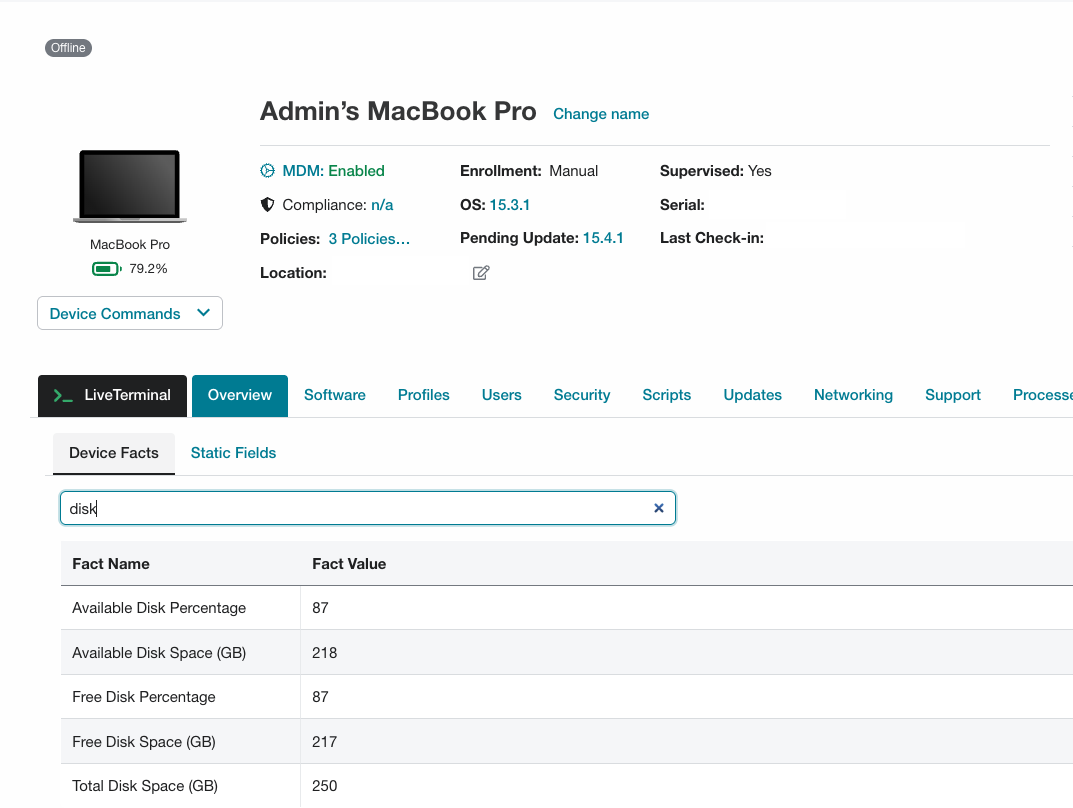The height and width of the screenshot is (808, 1073).
Task: Click the Offline status badge
Action: click(68, 48)
